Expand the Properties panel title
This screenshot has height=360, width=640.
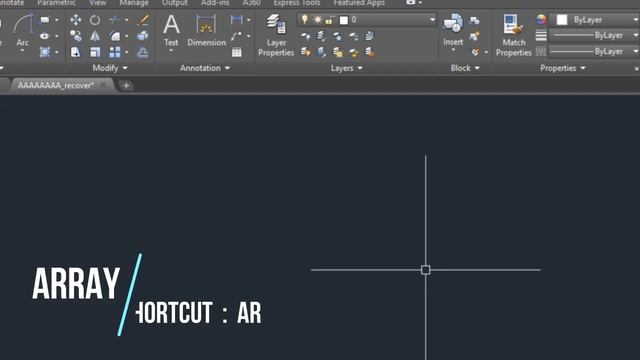point(562,68)
